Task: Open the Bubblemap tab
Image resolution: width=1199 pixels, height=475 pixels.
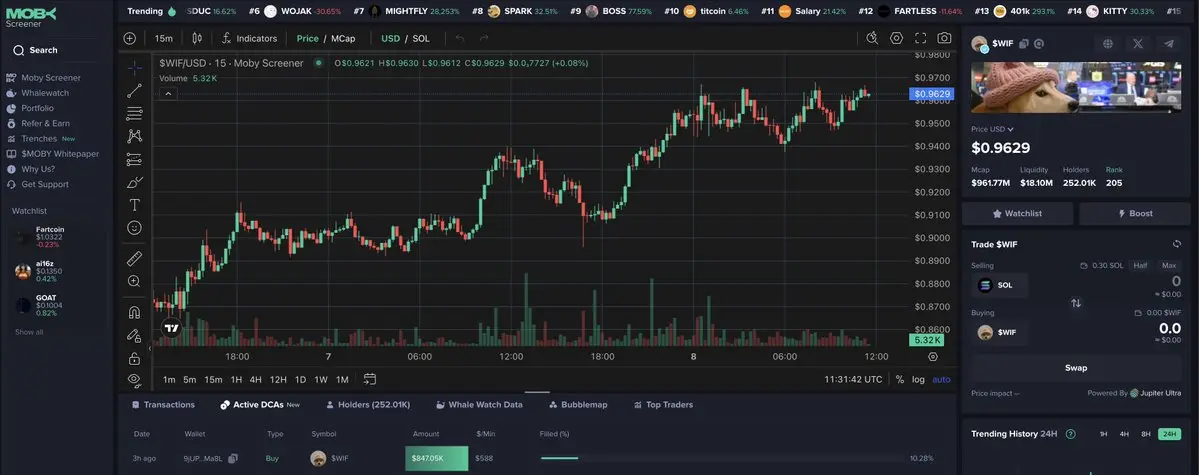Action: click(x=577, y=405)
